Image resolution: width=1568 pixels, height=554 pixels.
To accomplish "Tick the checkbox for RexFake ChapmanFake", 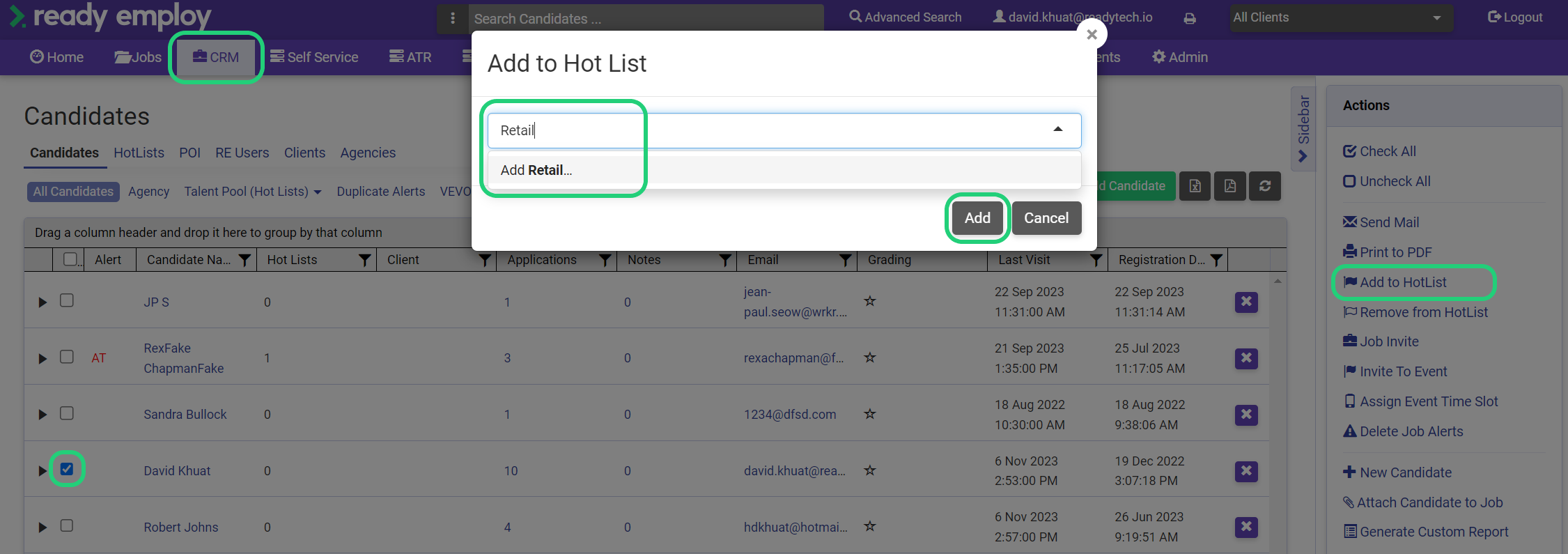I will click(67, 357).
